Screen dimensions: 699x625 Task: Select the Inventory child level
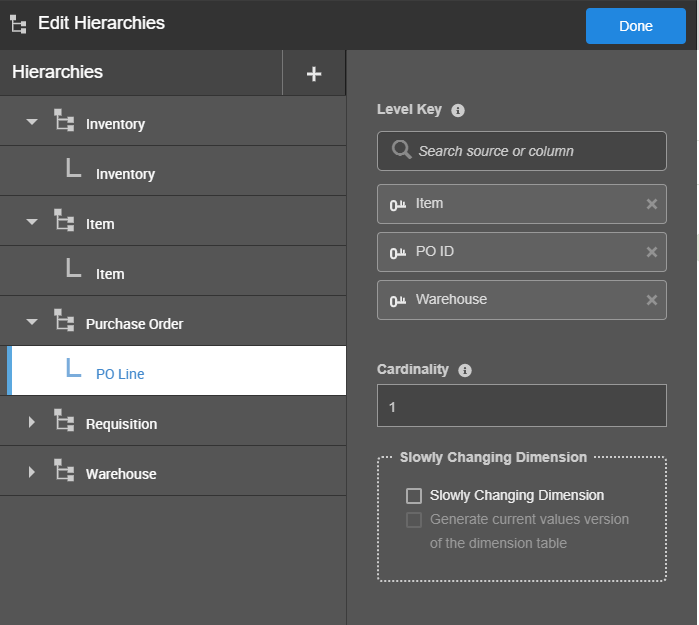[x=125, y=174]
